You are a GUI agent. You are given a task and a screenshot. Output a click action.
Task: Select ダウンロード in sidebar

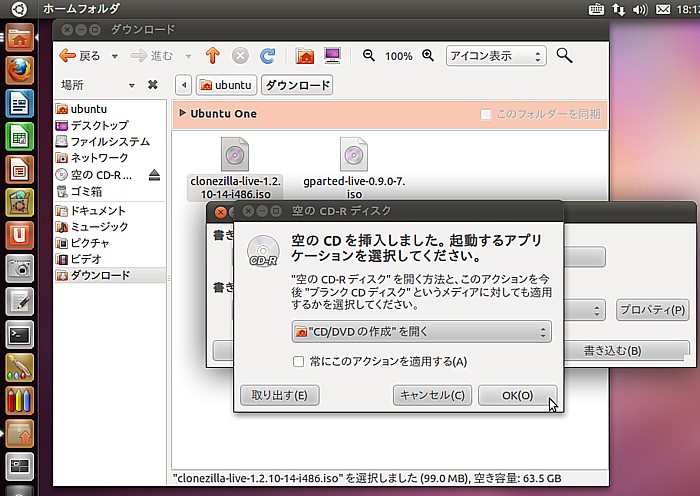(110, 275)
